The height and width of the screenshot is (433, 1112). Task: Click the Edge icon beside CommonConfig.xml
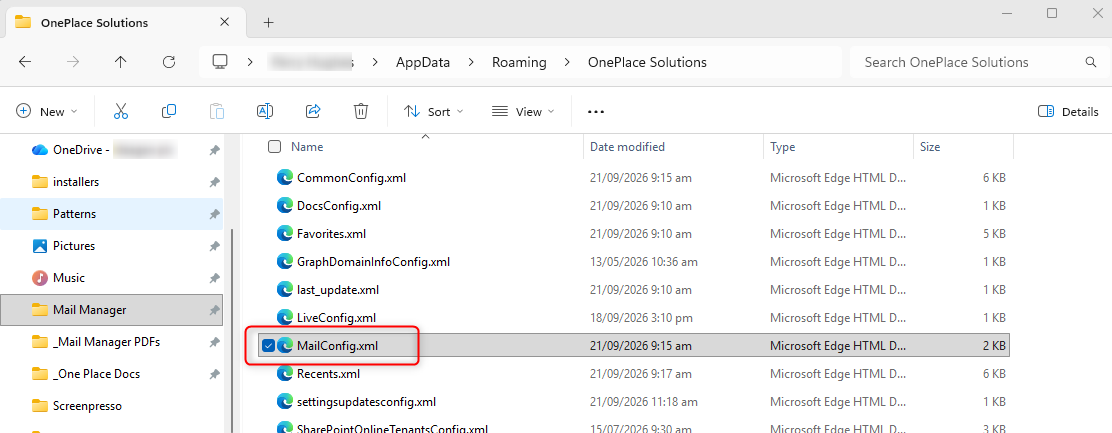click(x=285, y=178)
